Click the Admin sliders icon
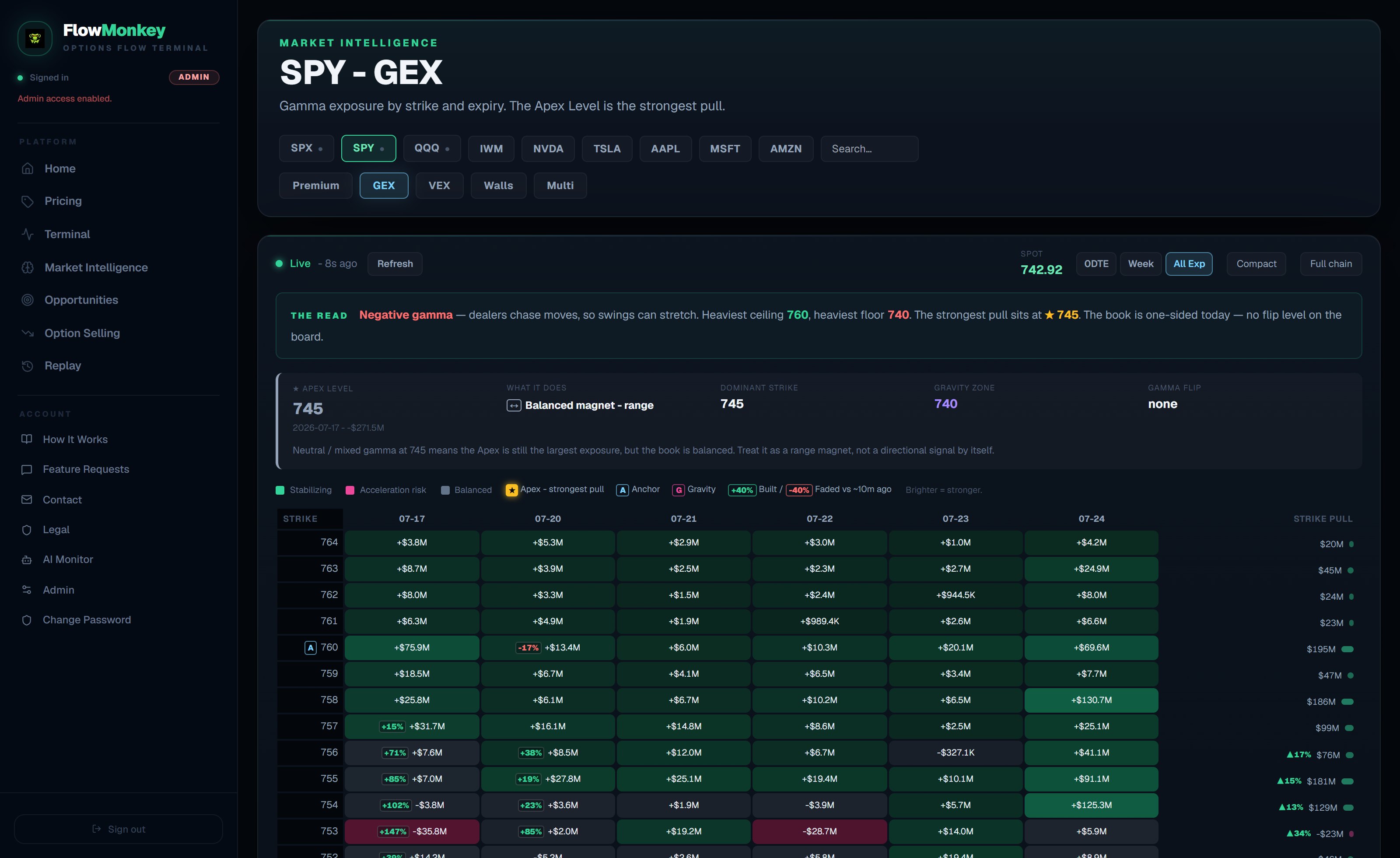 (27, 590)
